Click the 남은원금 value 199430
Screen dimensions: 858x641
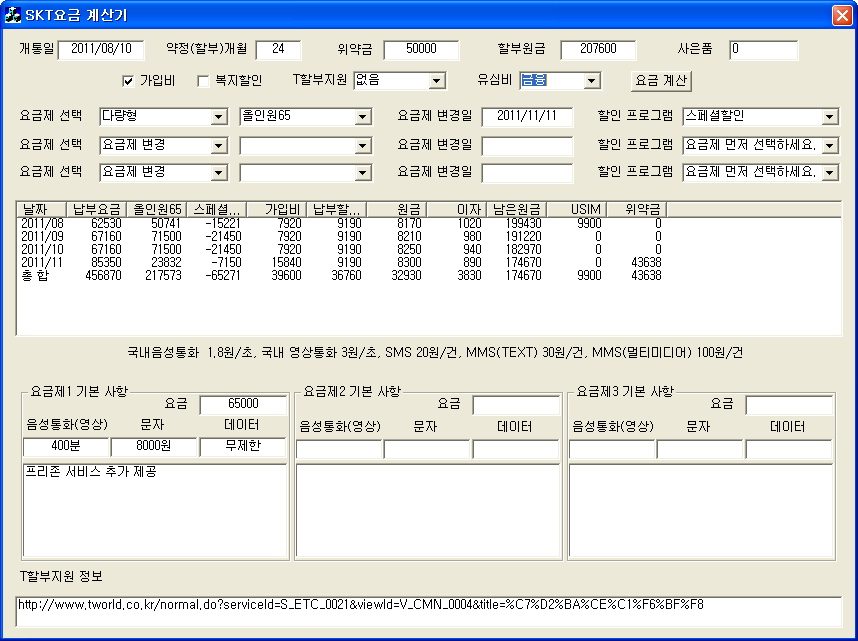pos(524,223)
